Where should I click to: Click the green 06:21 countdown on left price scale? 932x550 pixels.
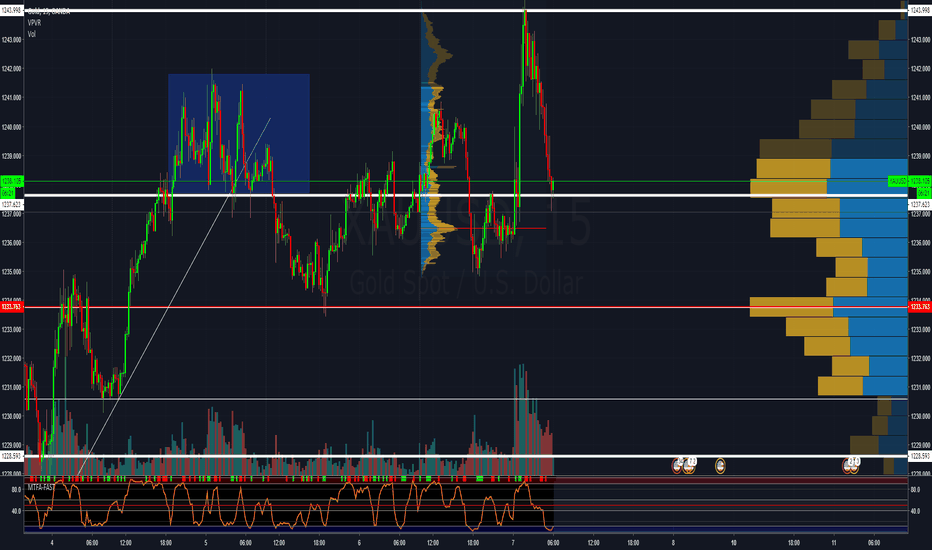pyautogui.click(x=8, y=193)
